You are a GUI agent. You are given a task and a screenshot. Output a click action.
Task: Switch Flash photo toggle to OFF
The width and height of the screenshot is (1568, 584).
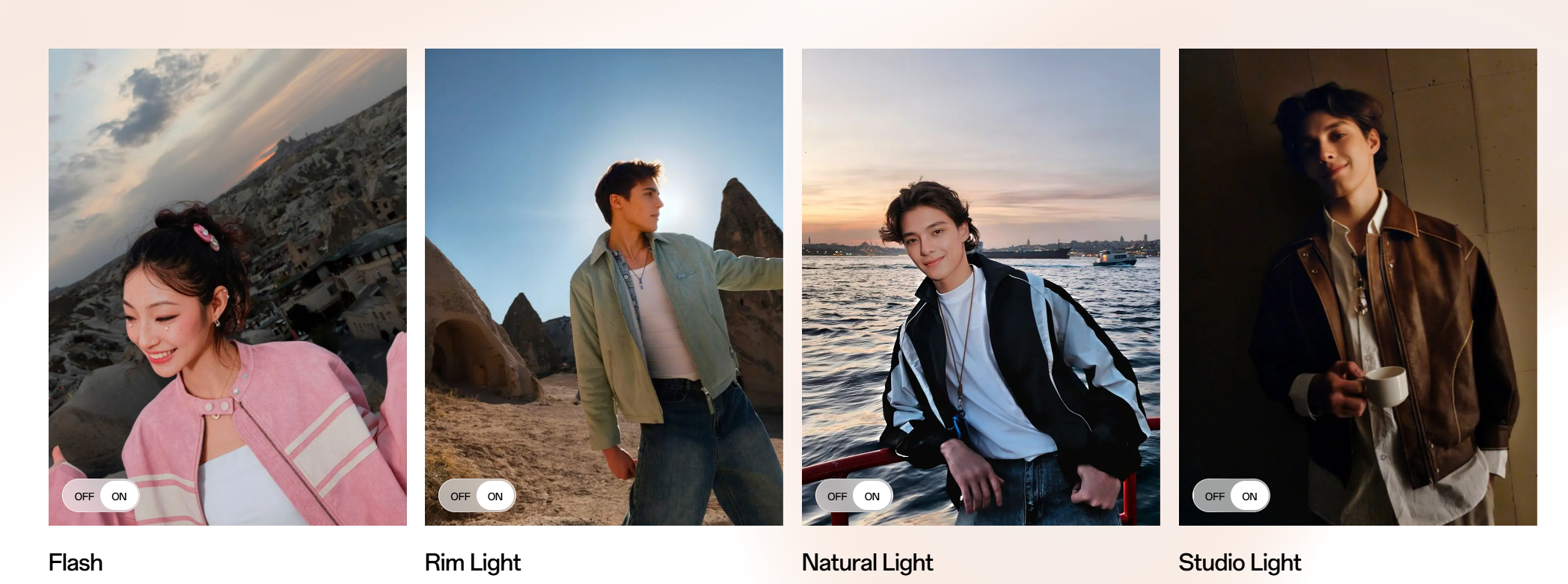(x=84, y=497)
